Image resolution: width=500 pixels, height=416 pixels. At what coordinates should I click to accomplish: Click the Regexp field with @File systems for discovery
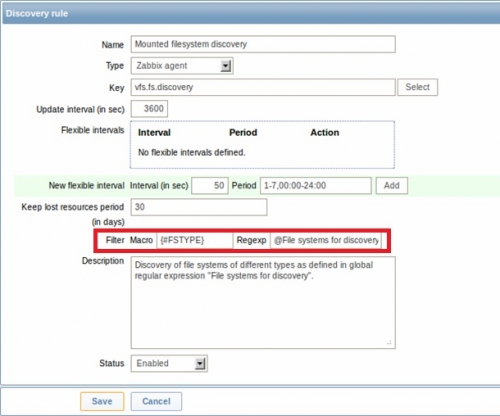coord(326,240)
